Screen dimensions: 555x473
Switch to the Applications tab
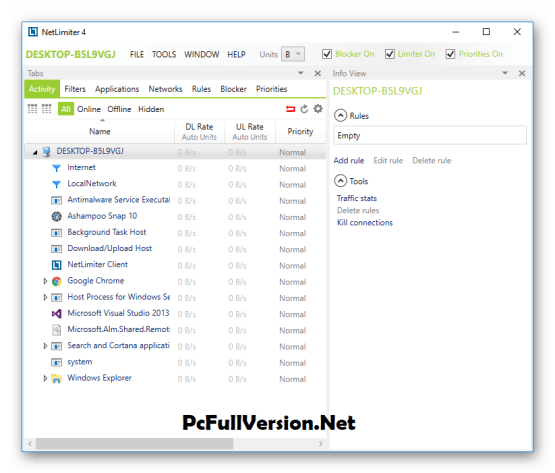tap(117, 89)
